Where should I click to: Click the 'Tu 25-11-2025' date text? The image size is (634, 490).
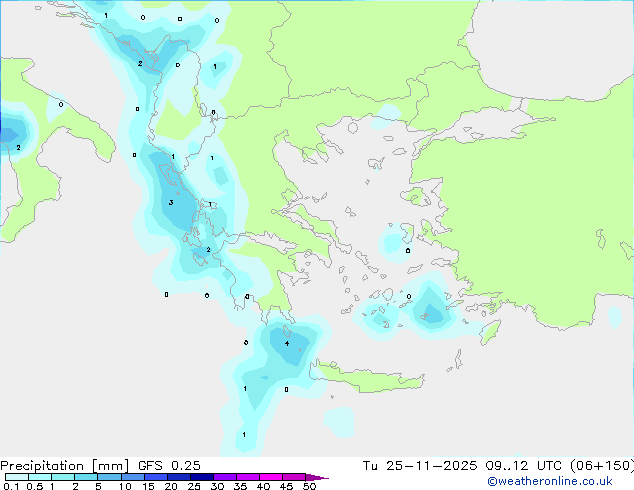(420, 466)
